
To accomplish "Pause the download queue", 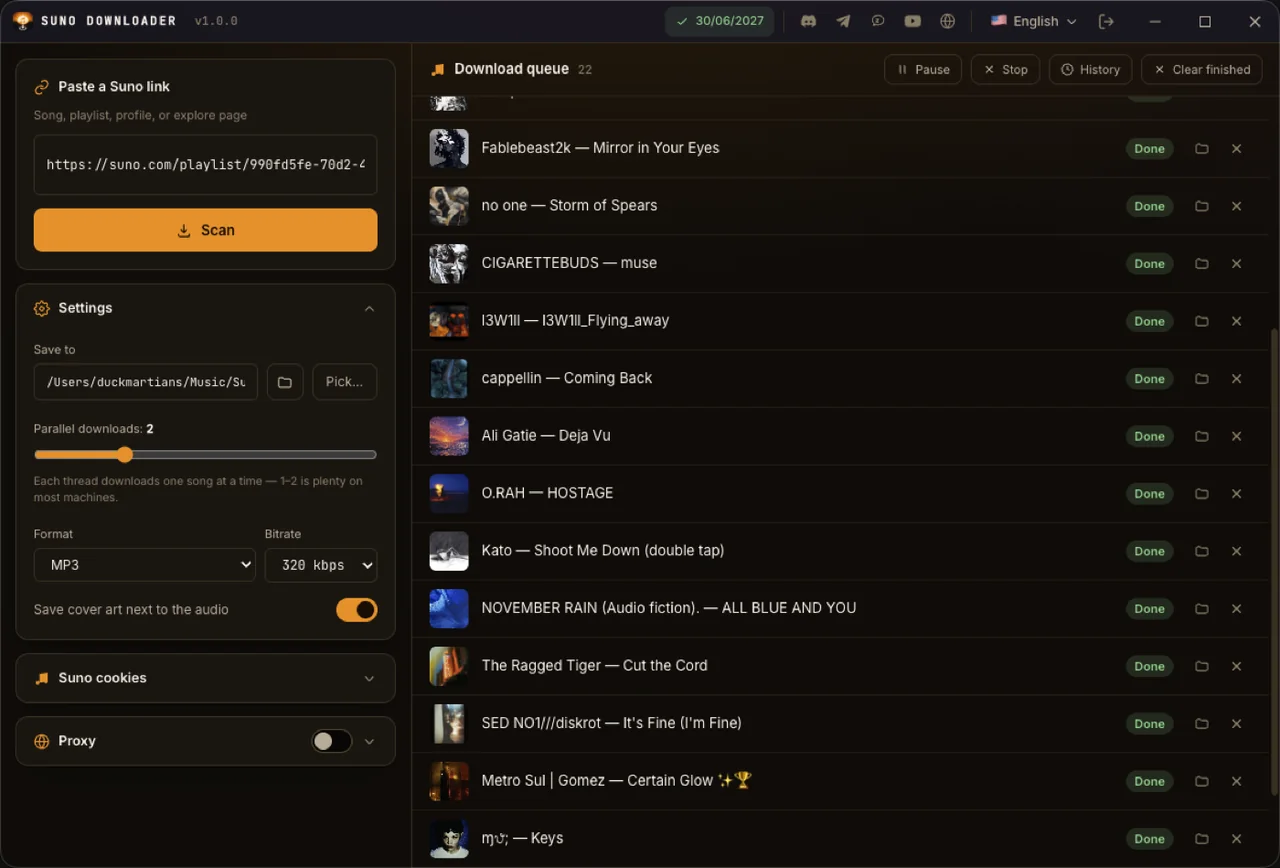I will [x=923, y=70].
